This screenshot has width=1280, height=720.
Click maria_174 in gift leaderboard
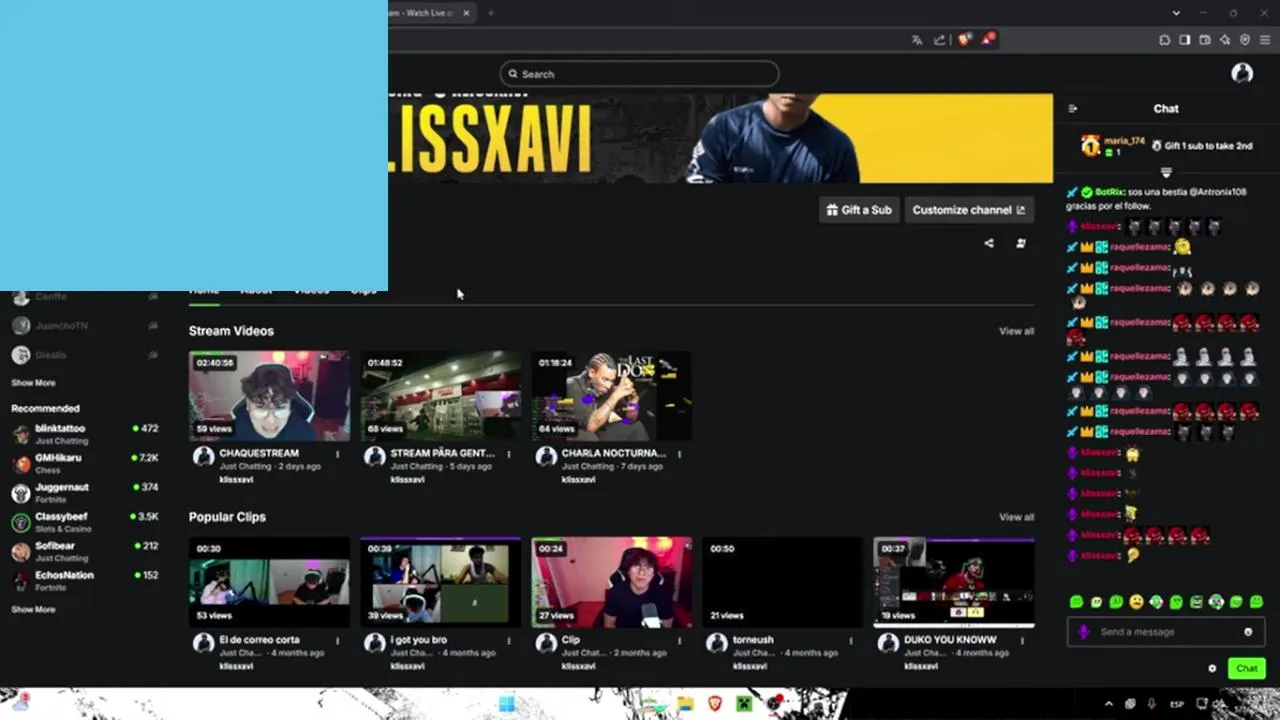pos(1124,141)
